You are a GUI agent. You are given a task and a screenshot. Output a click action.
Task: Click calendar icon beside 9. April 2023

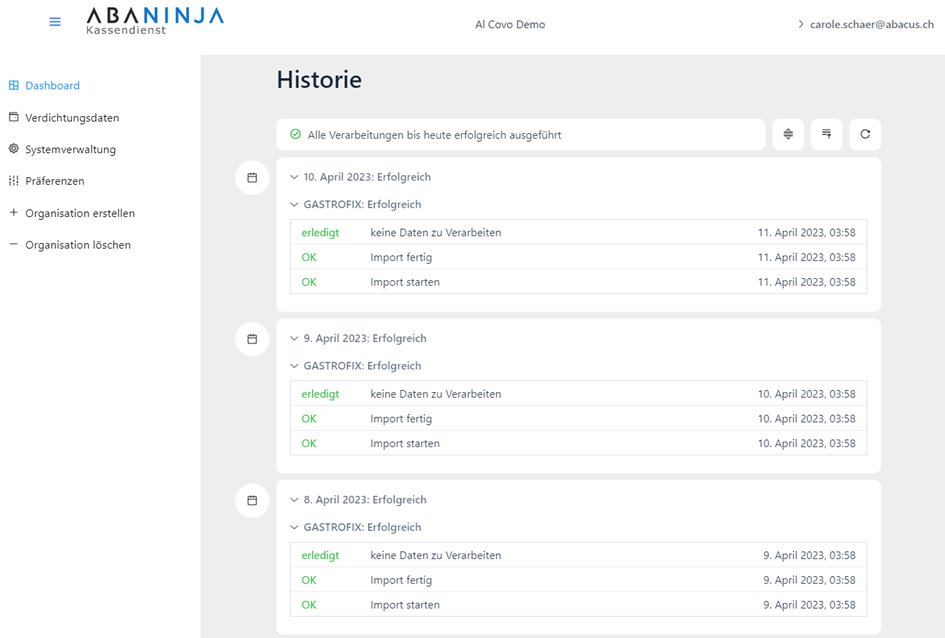click(x=252, y=339)
